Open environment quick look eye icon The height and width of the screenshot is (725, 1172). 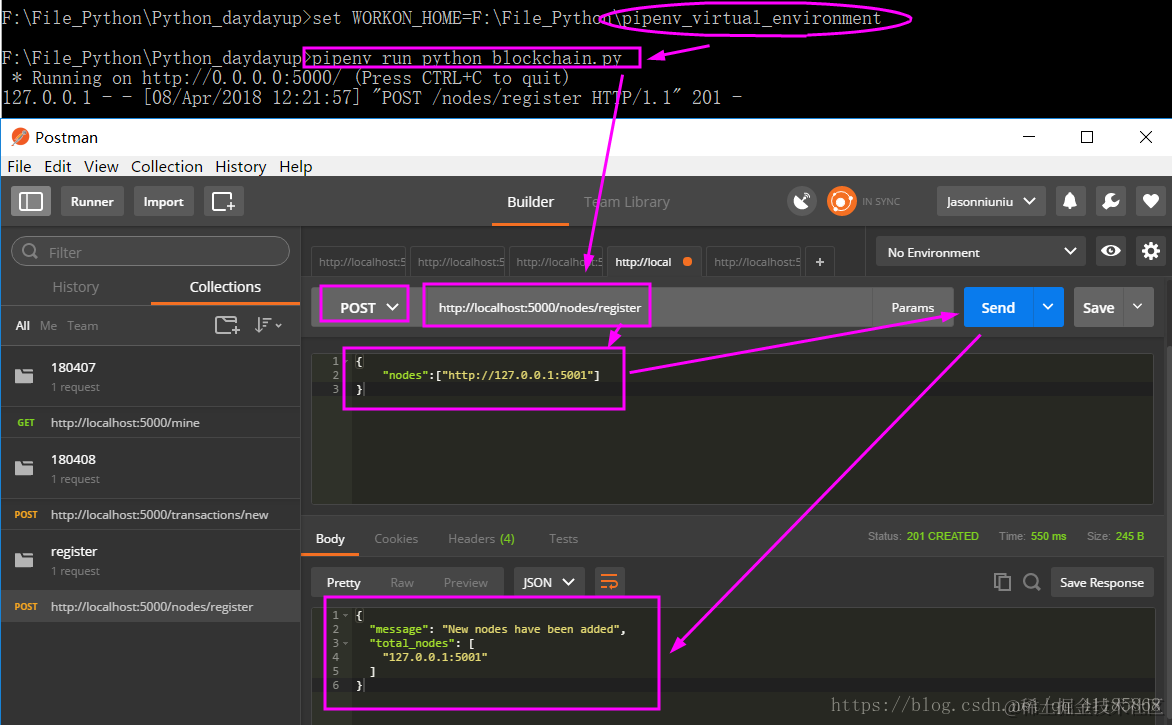[1111, 251]
